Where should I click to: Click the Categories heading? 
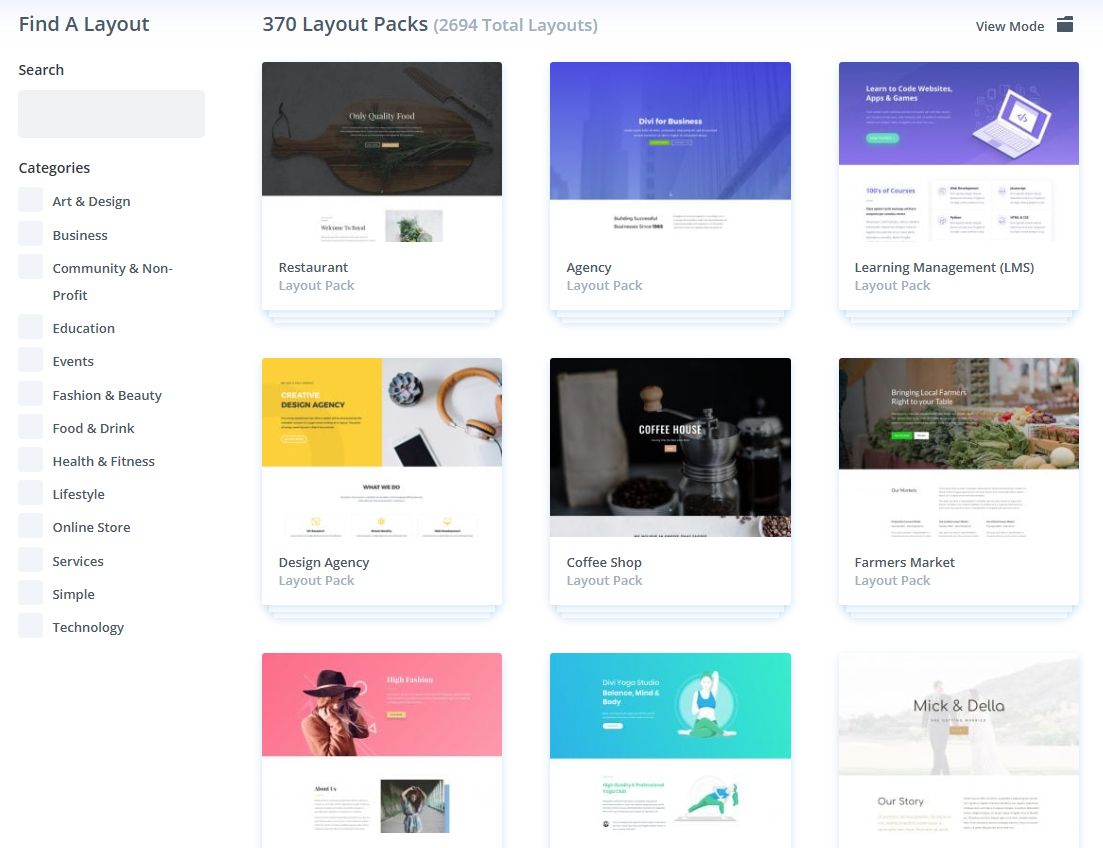click(54, 168)
